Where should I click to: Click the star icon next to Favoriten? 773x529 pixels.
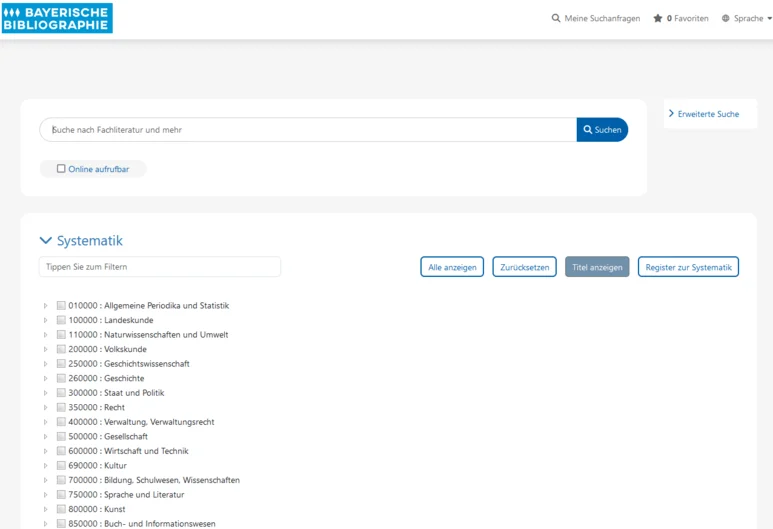[x=658, y=18]
